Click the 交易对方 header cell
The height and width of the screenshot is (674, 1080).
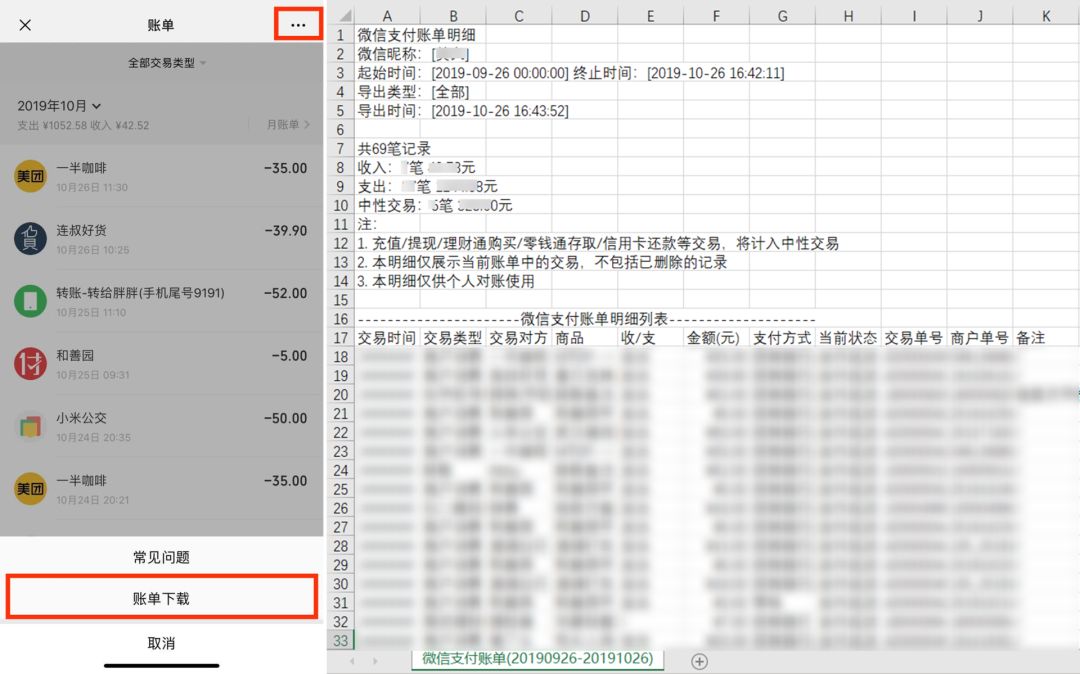coord(519,338)
